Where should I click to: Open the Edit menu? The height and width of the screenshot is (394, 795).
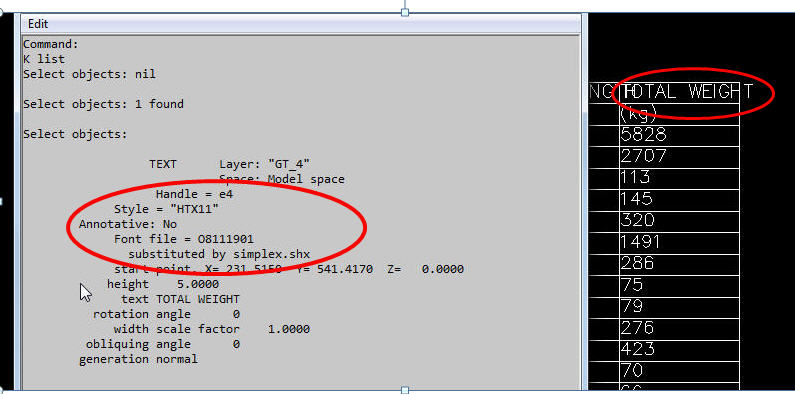pos(38,24)
